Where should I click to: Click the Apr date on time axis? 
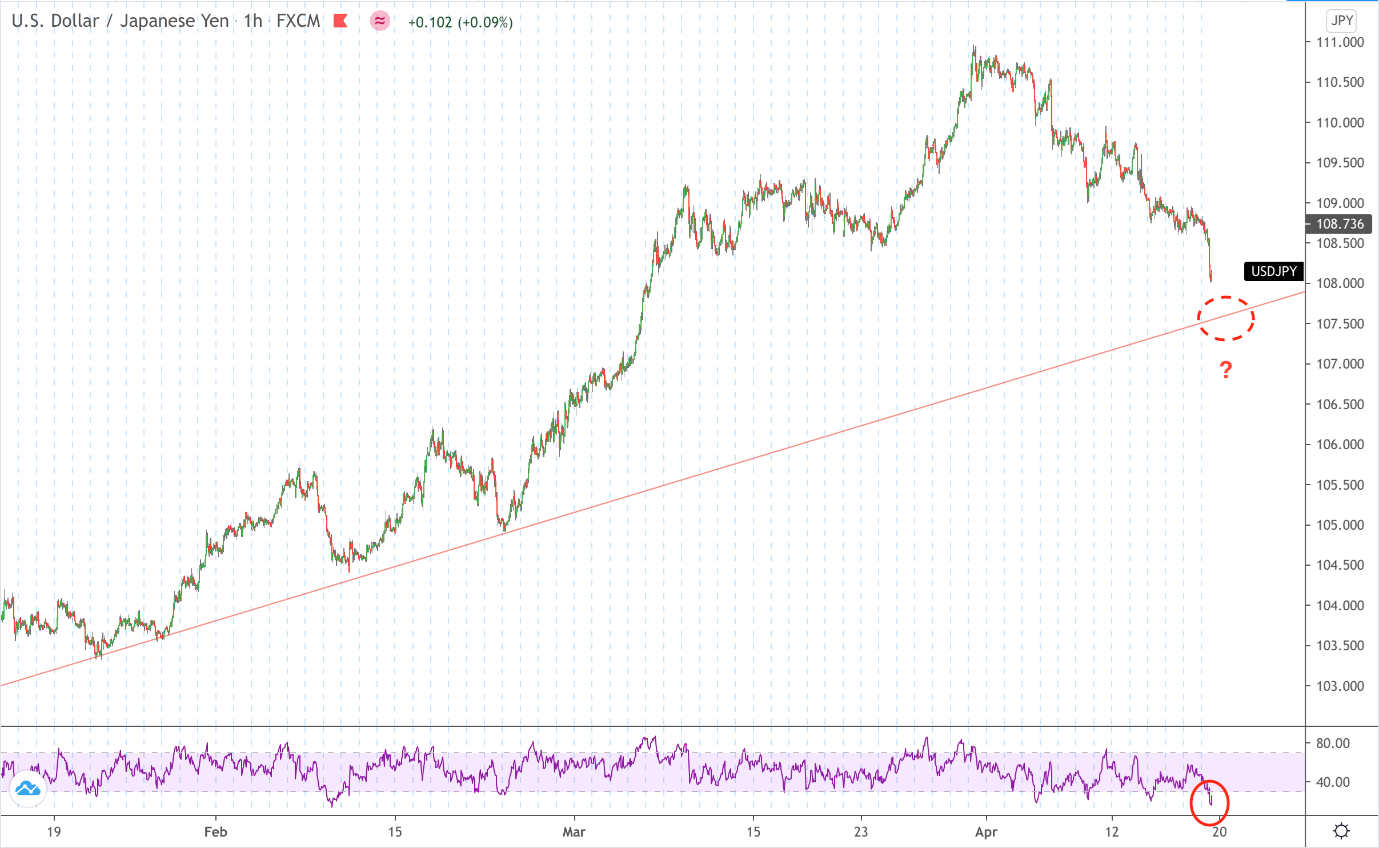click(987, 831)
